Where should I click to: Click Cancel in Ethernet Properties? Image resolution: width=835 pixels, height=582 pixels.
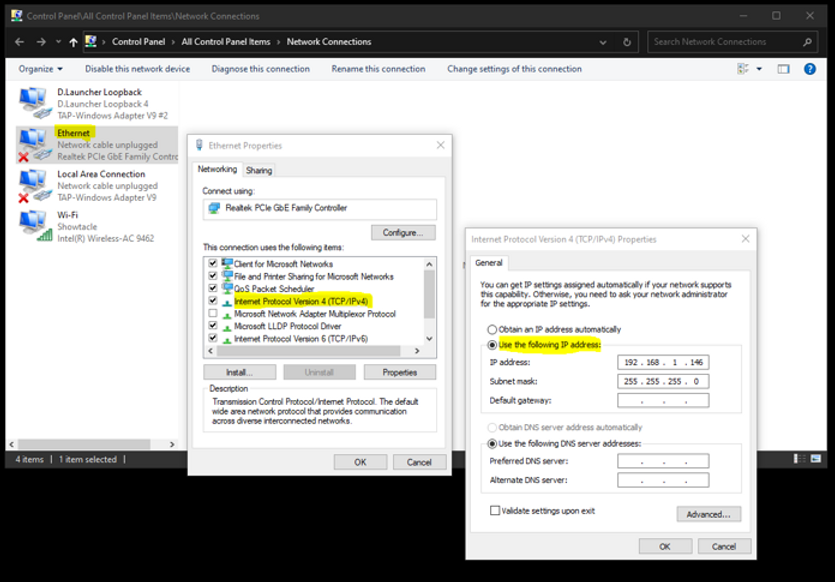pyautogui.click(x=419, y=462)
